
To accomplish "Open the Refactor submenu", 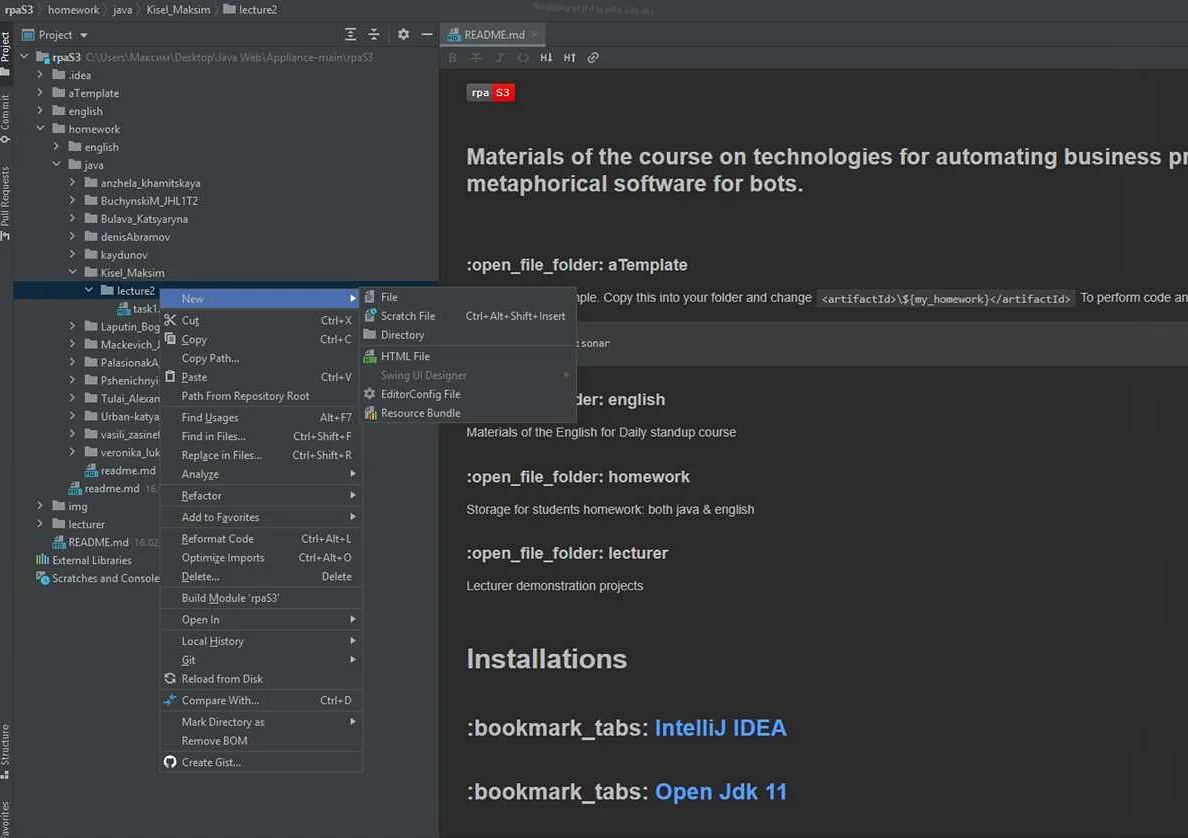I will tap(261, 496).
